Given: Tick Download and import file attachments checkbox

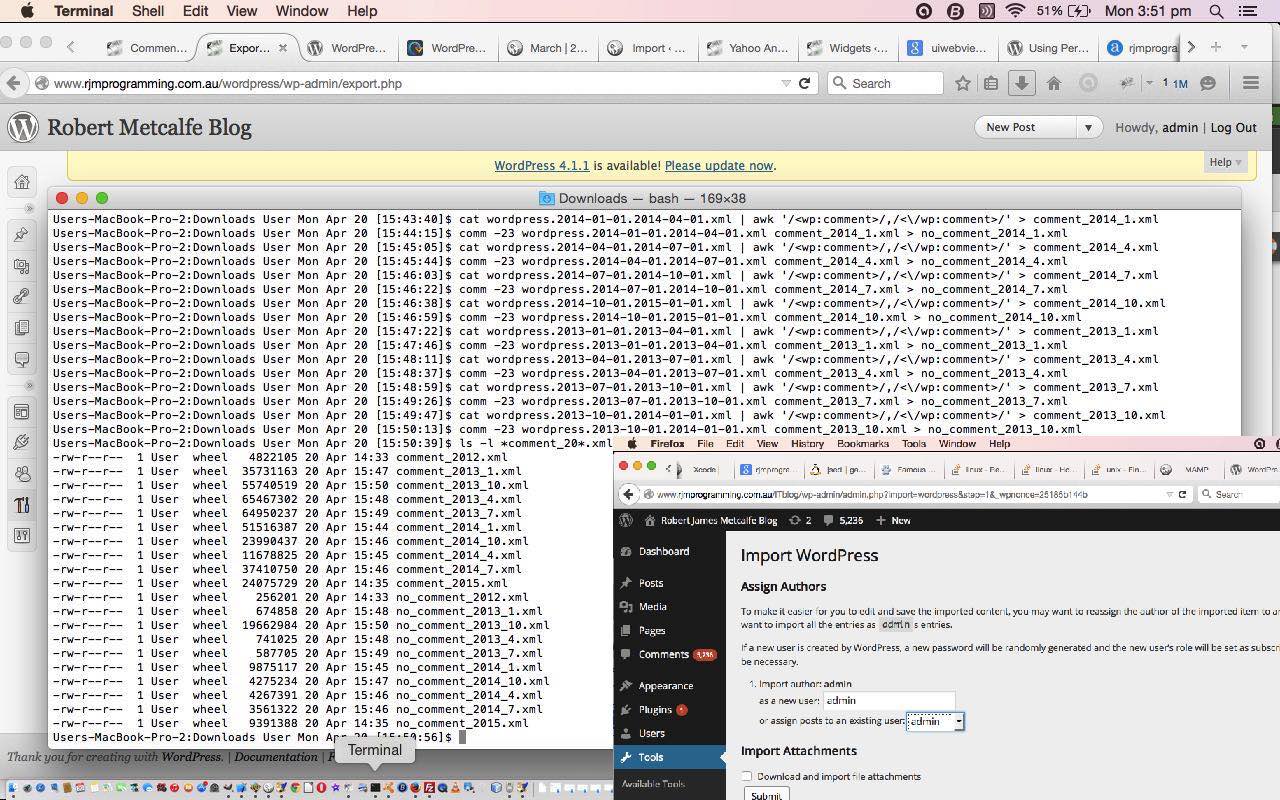Looking at the screenshot, I should (x=746, y=776).
